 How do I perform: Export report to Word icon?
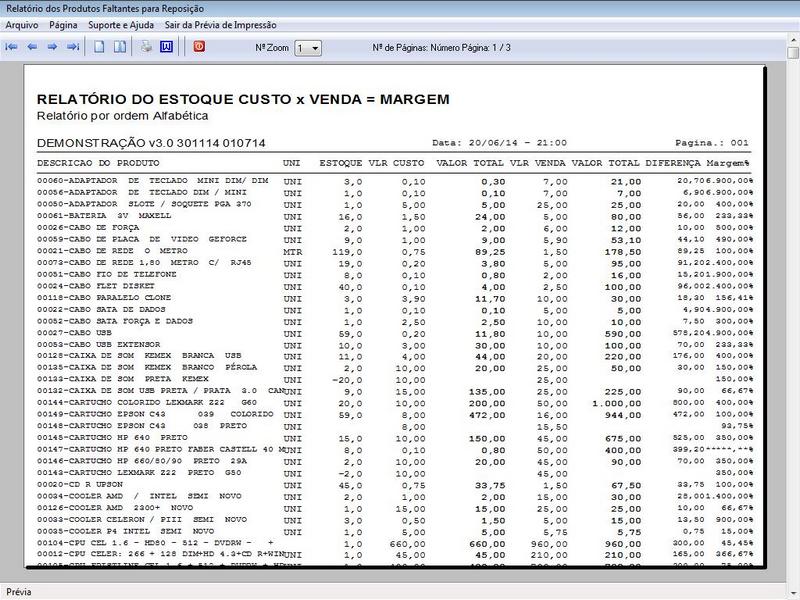point(166,47)
